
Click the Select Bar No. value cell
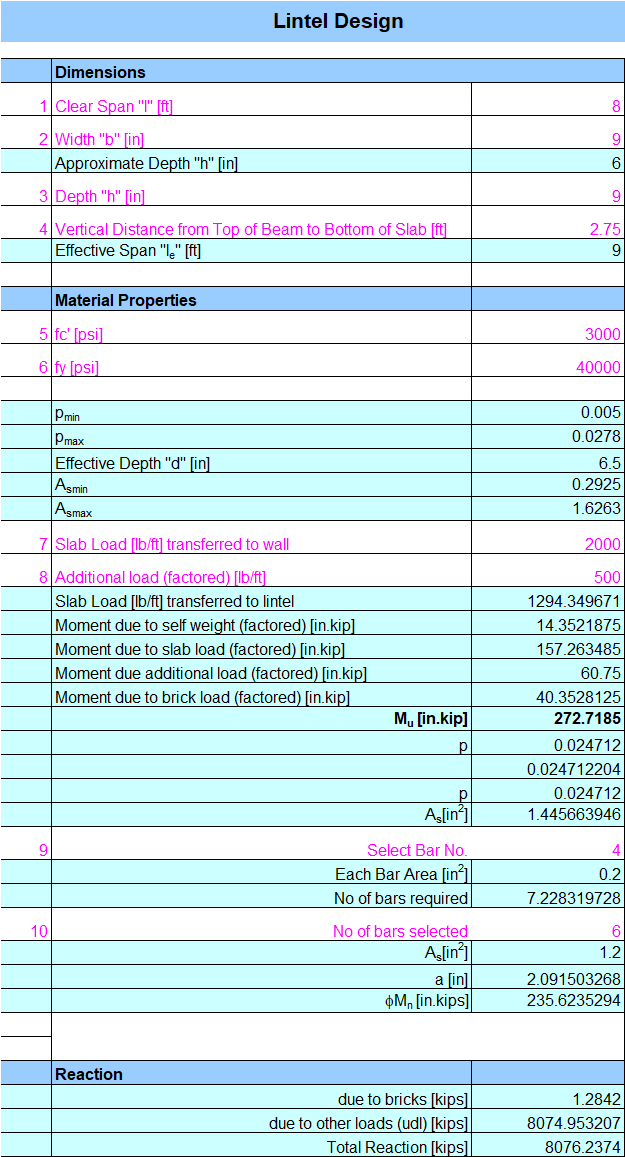point(548,843)
